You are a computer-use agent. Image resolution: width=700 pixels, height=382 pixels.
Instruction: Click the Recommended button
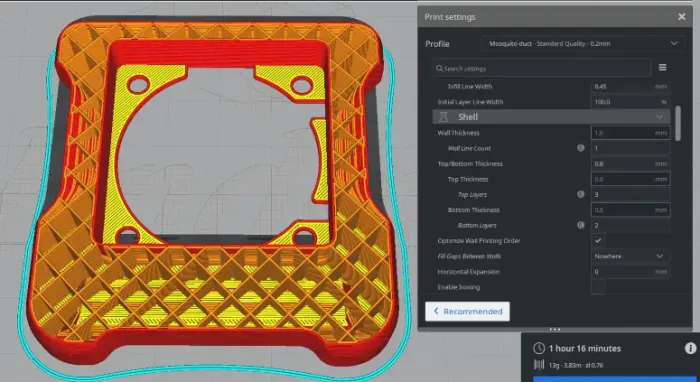467,311
